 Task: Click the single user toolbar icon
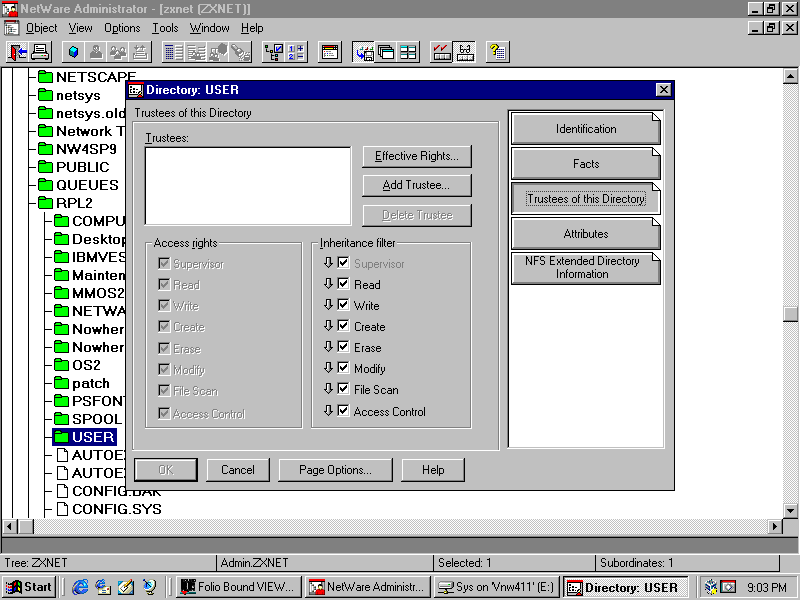point(96,52)
